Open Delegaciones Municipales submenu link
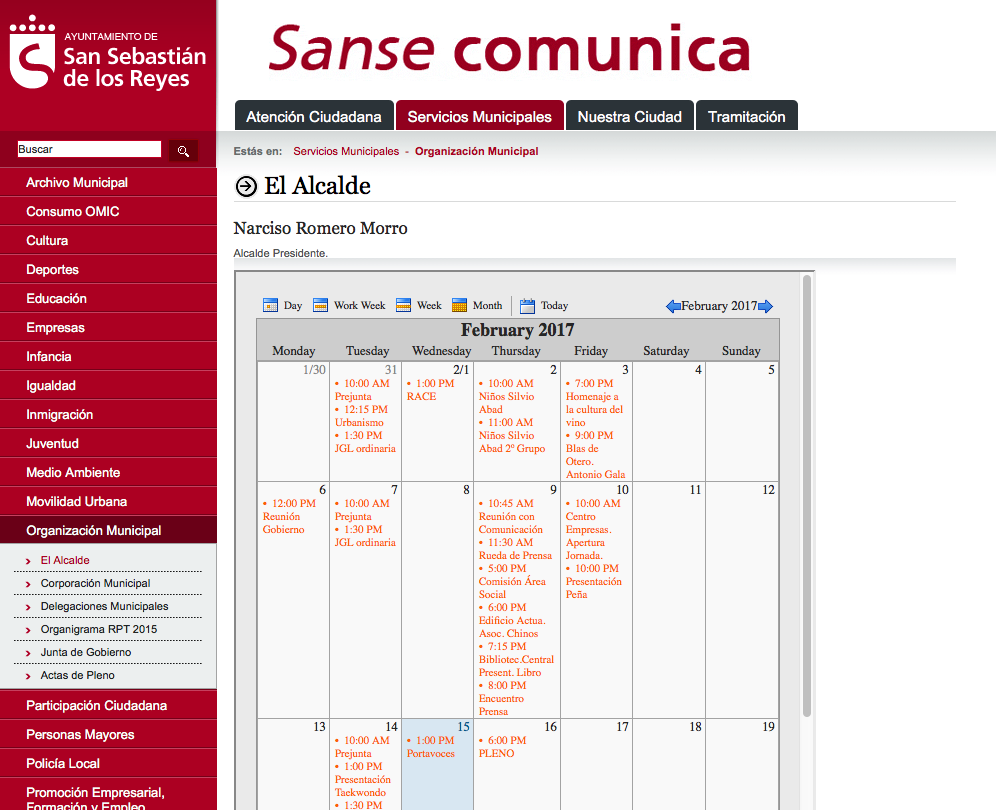996x810 pixels. click(x=104, y=606)
